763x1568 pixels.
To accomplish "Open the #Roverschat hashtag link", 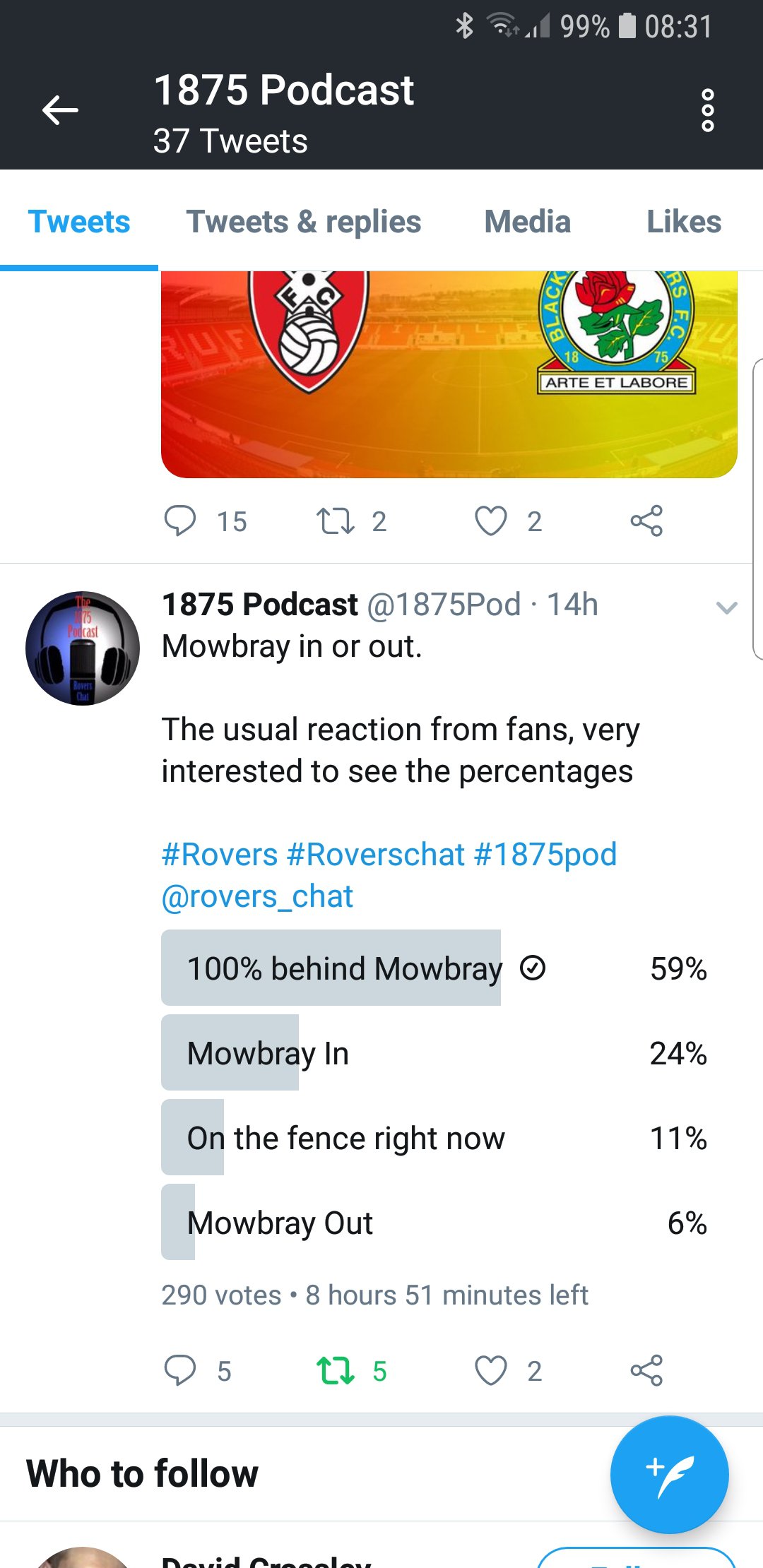I will (375, 855).
